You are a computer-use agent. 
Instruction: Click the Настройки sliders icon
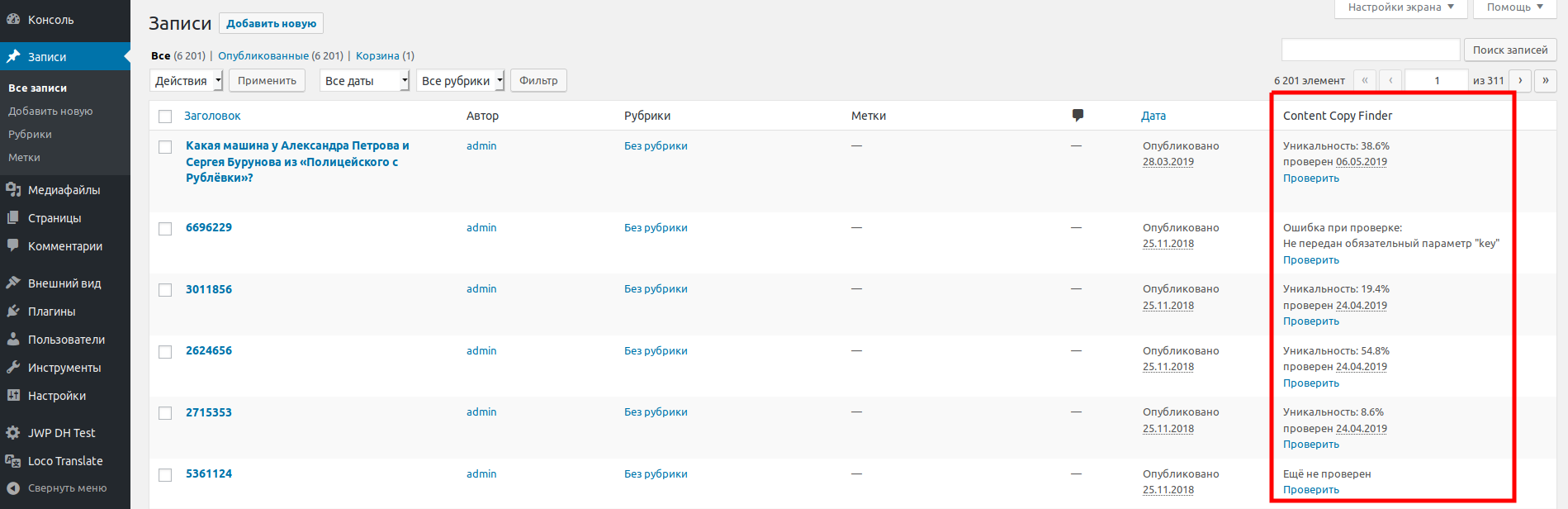coord(13,396)
